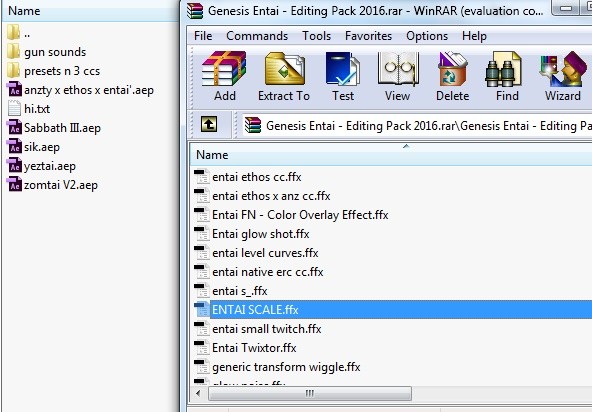Screen dimensions: 592x412
Task: Click archive icon in WinRAR address bar
Action: click(x=253, y=125)
